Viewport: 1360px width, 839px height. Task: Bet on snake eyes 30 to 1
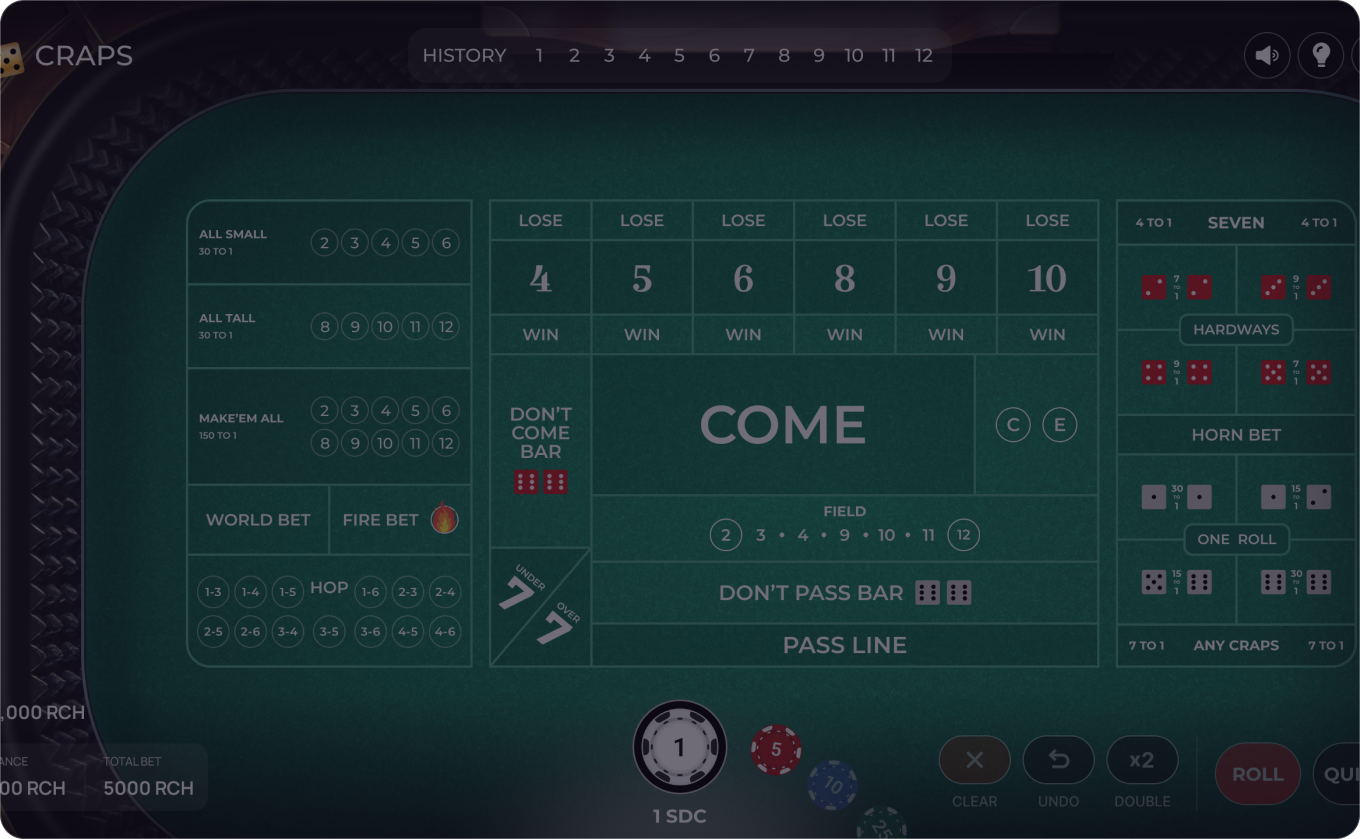pyautogui.click(x=1176, y=497)
